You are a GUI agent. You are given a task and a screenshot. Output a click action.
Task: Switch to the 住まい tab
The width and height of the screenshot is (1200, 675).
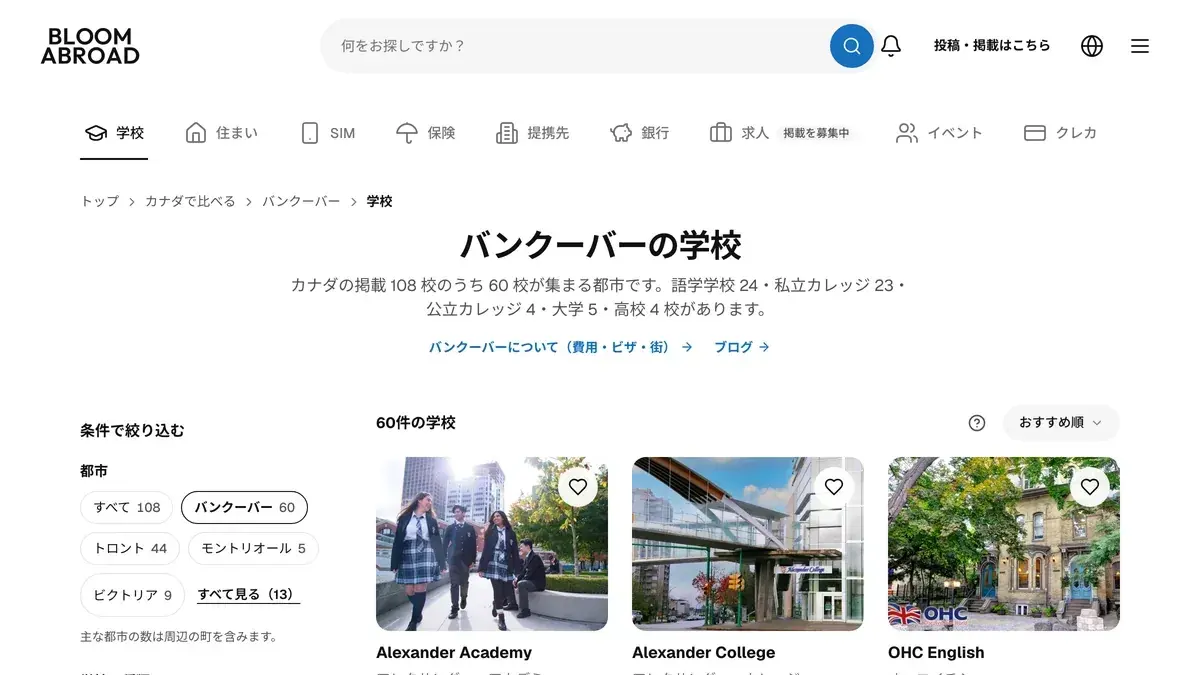(x=221, y=133)
